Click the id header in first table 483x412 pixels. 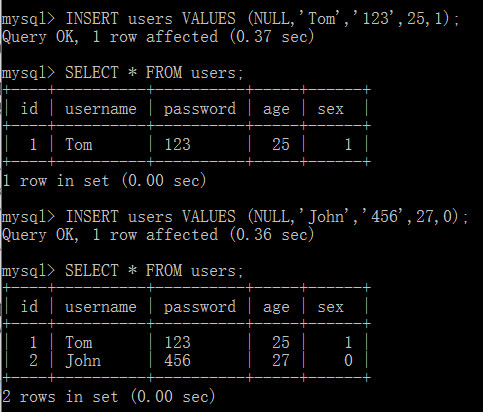point(29,109)
